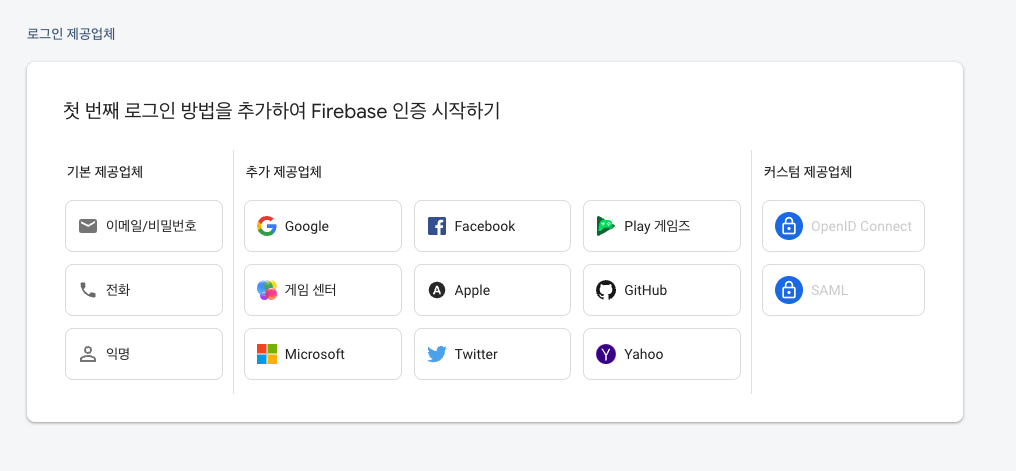This screenshot has height=471, width=1016.
Task: Click the GitHub octocat icon
Action: pos(606,290)
